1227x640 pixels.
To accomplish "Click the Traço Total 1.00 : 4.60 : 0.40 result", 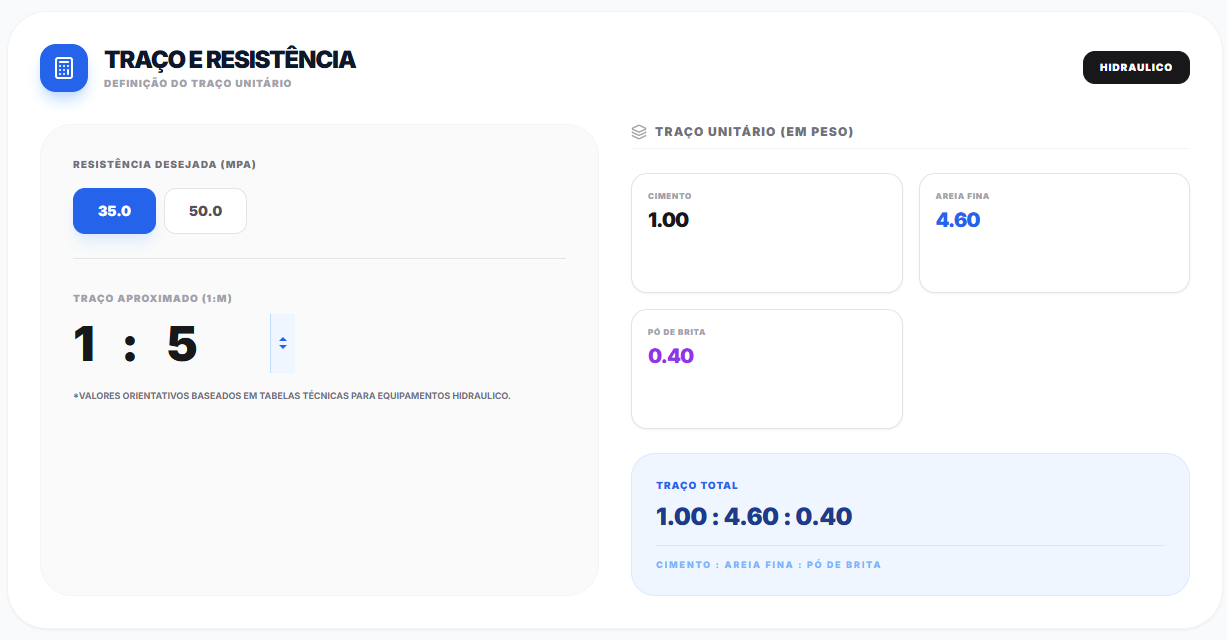I will pos(753,516).
